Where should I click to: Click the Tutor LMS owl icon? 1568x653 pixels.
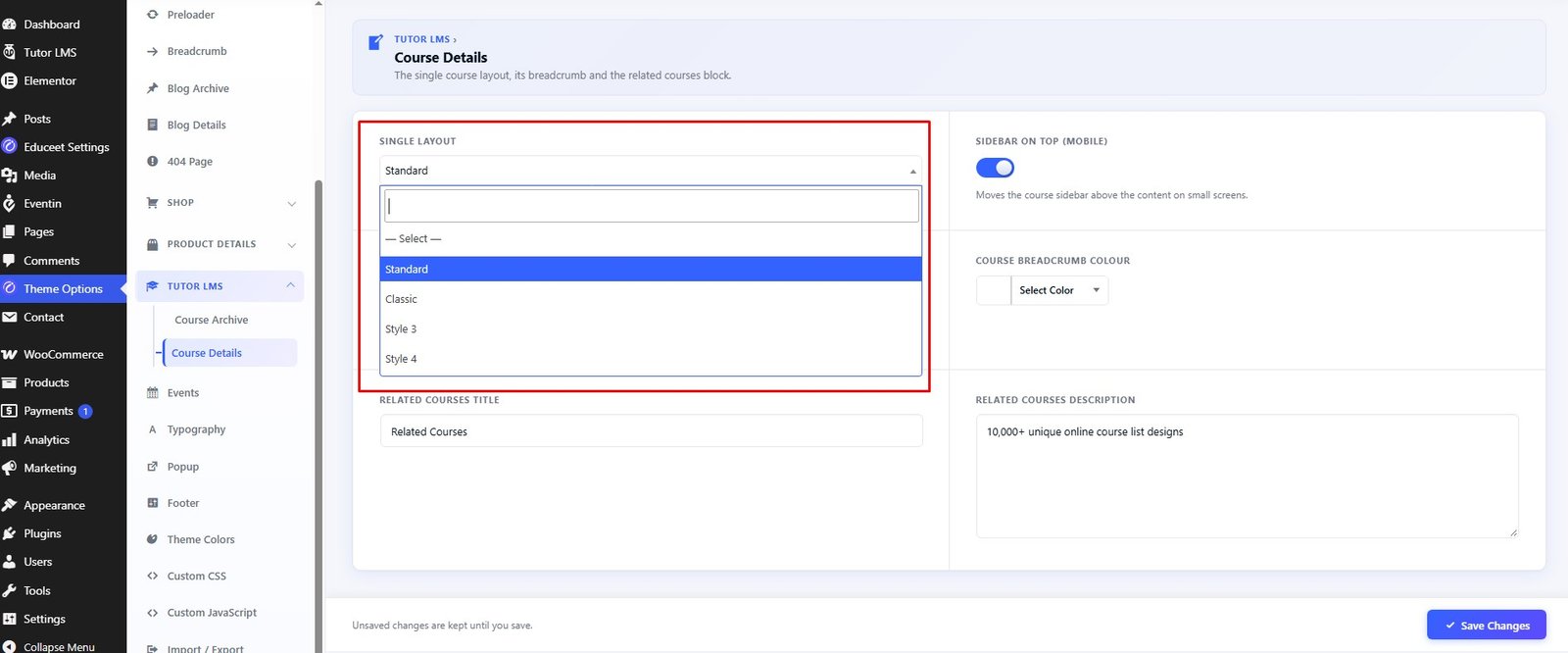[10, 53]
